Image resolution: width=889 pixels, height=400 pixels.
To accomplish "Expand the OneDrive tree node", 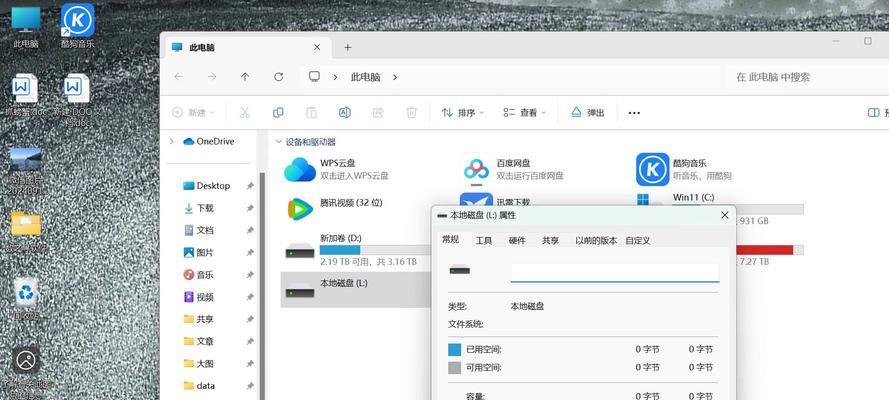I will coord(172,141).
